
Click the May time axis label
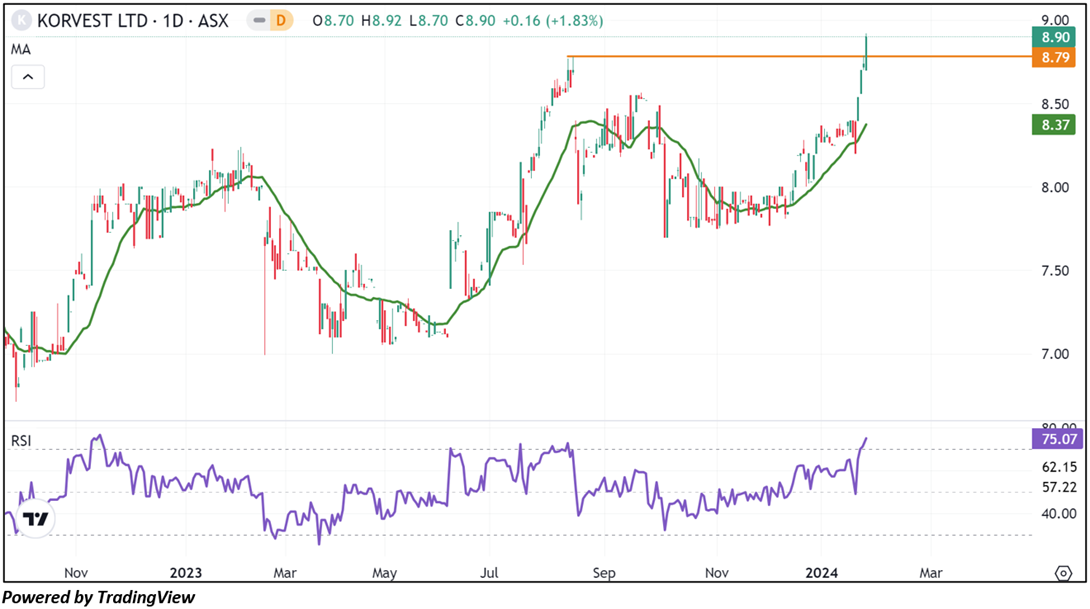[384, 573]
